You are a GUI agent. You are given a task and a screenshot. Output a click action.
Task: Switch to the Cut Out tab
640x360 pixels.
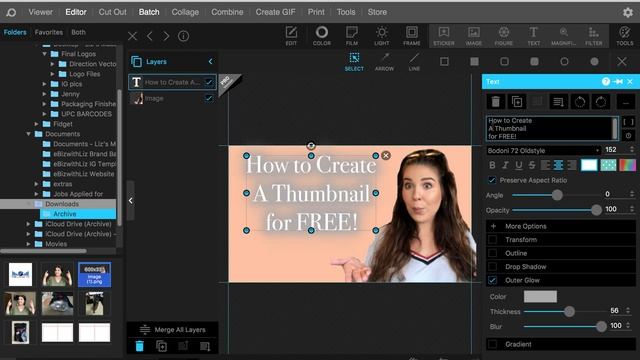tap(112, 12)
